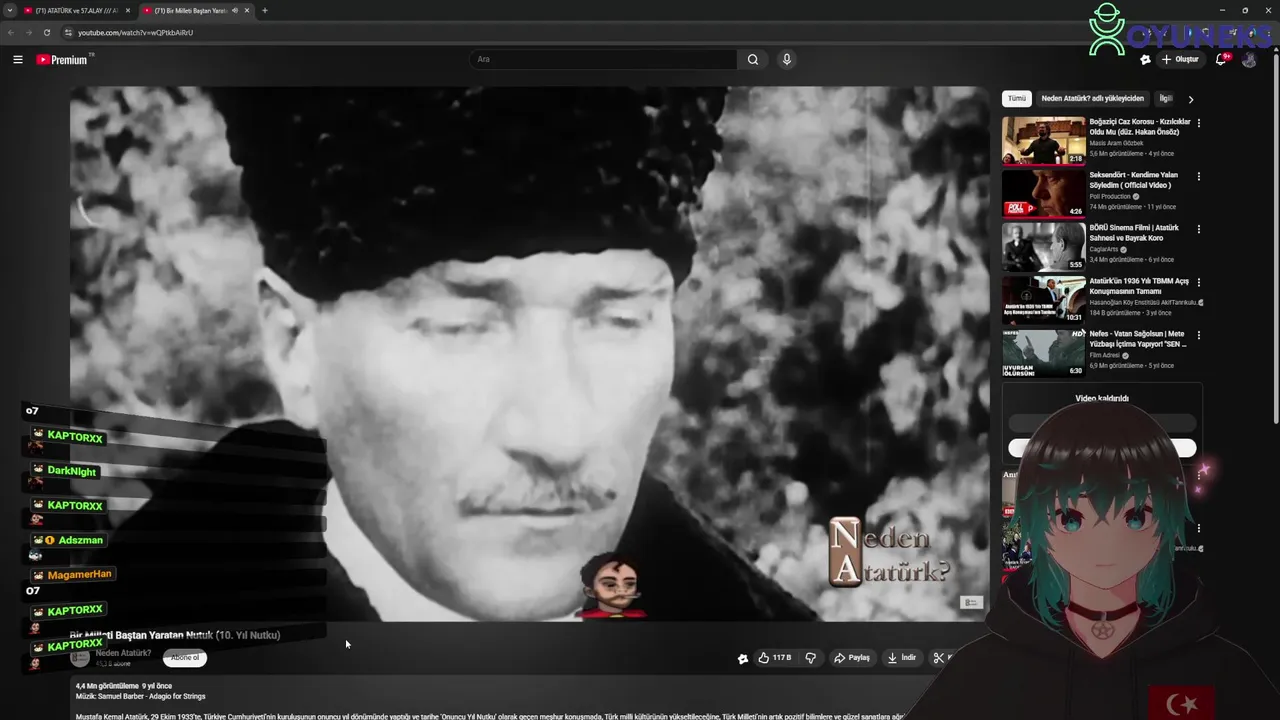Open a new browser tab
Image resolution: width=1280 pixels, height=720 pixels.
point(265,11)
